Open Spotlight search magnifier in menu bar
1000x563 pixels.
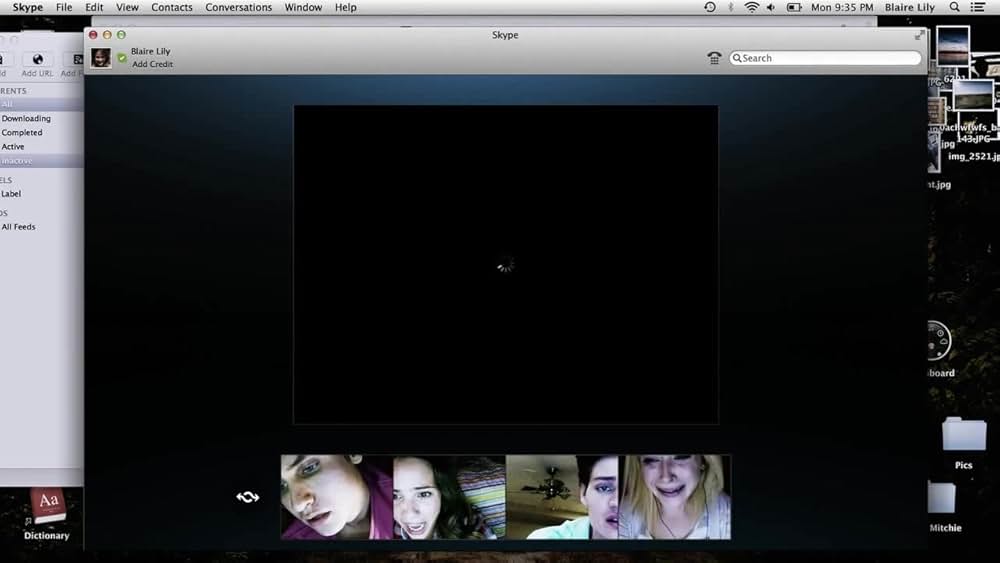pos(956,7)
